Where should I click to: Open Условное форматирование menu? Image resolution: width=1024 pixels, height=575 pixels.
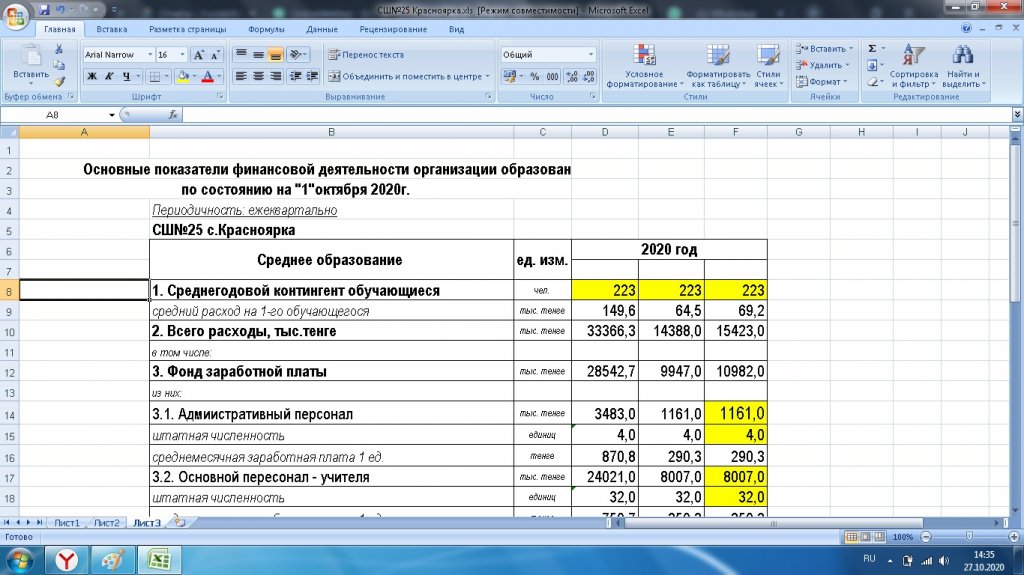(644, 65)
